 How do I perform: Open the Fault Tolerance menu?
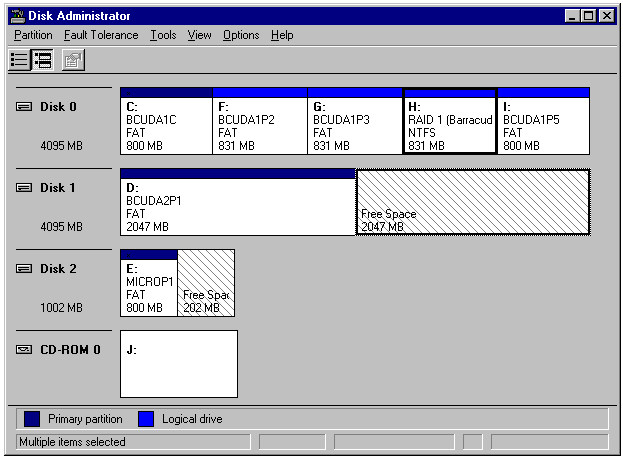coord(101,35)
